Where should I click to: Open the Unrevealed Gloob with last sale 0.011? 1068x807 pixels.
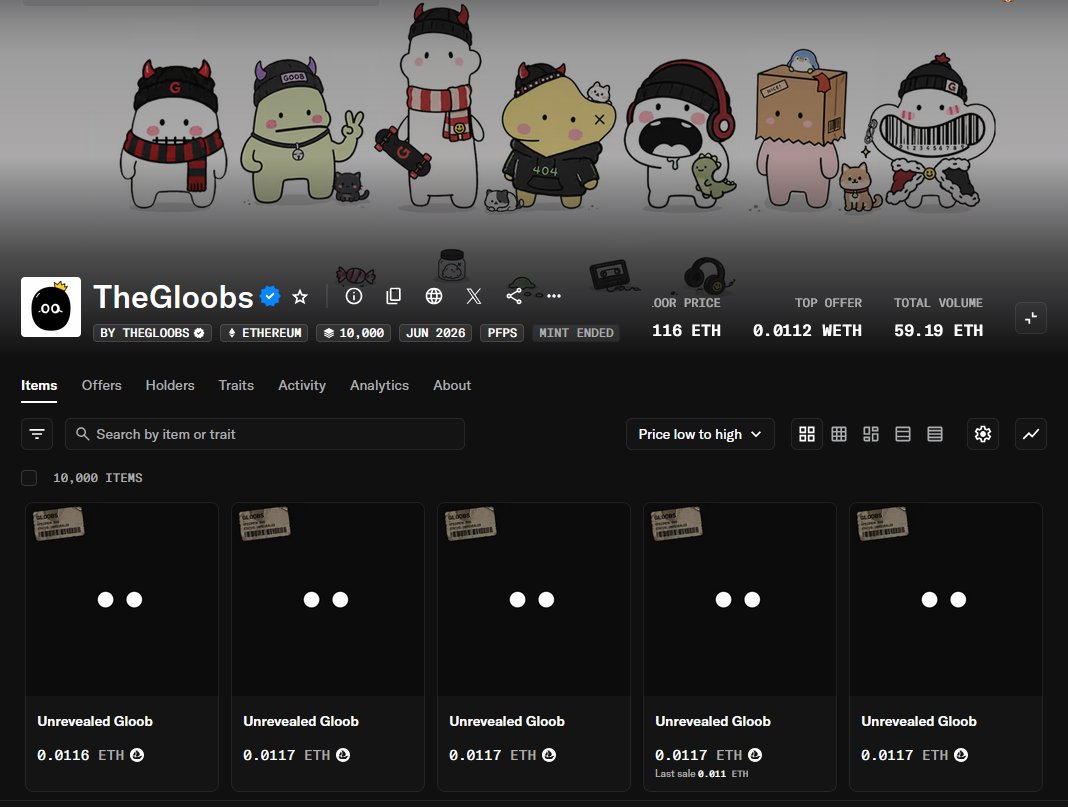click(740, 646)
